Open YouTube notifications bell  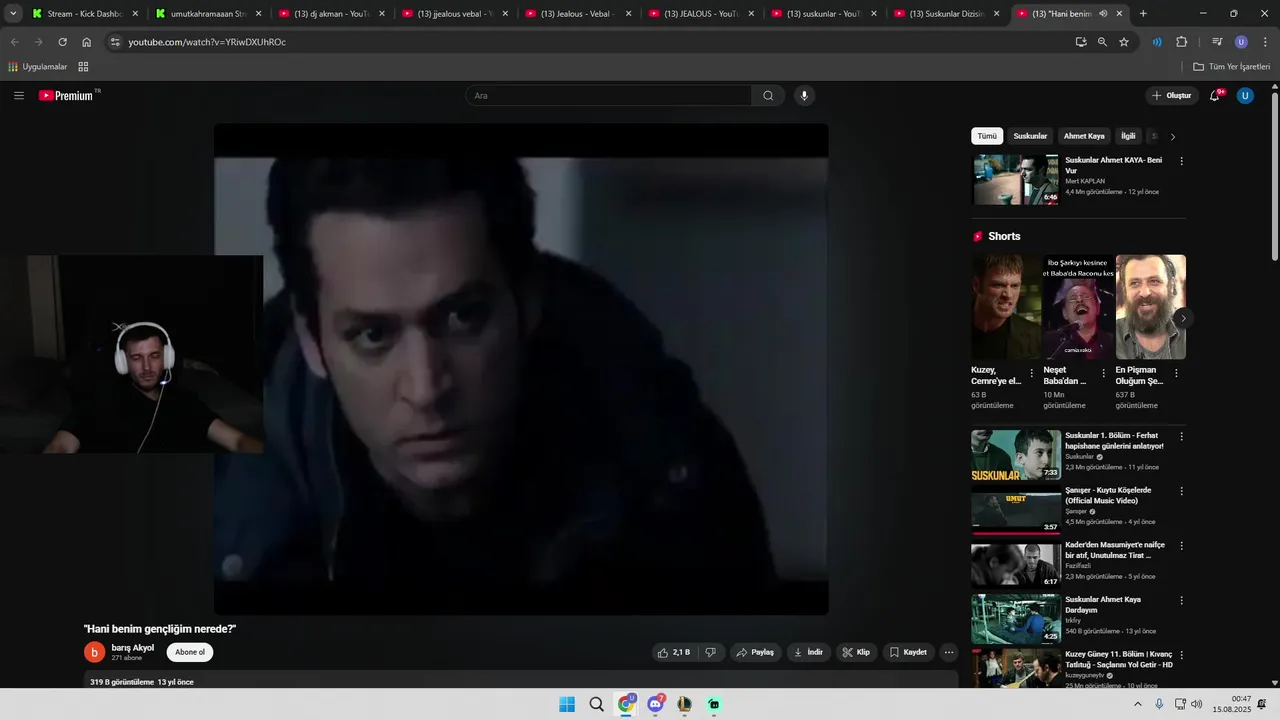point(1215,95)
